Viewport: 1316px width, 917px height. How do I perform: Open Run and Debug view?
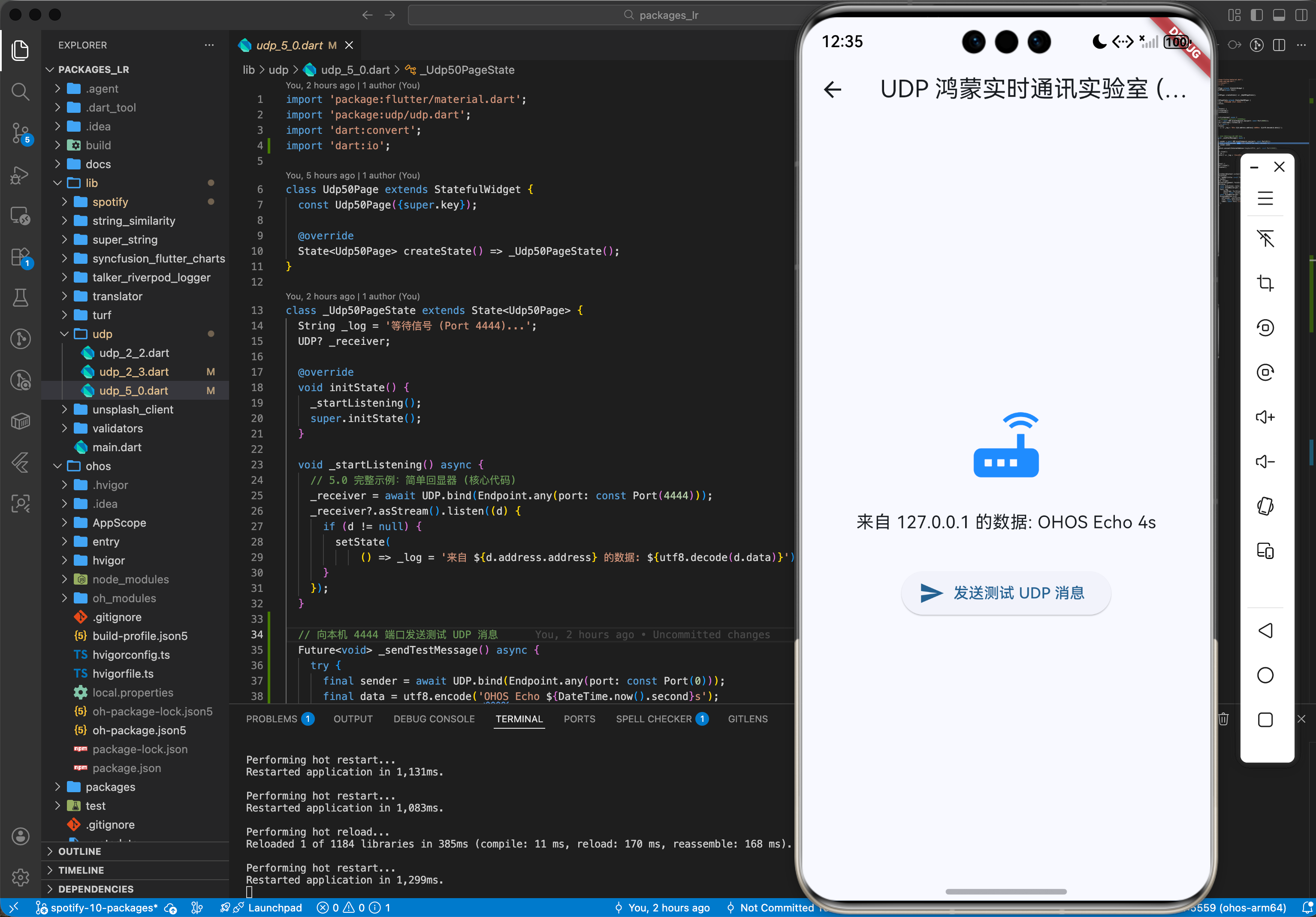[20, 175]
